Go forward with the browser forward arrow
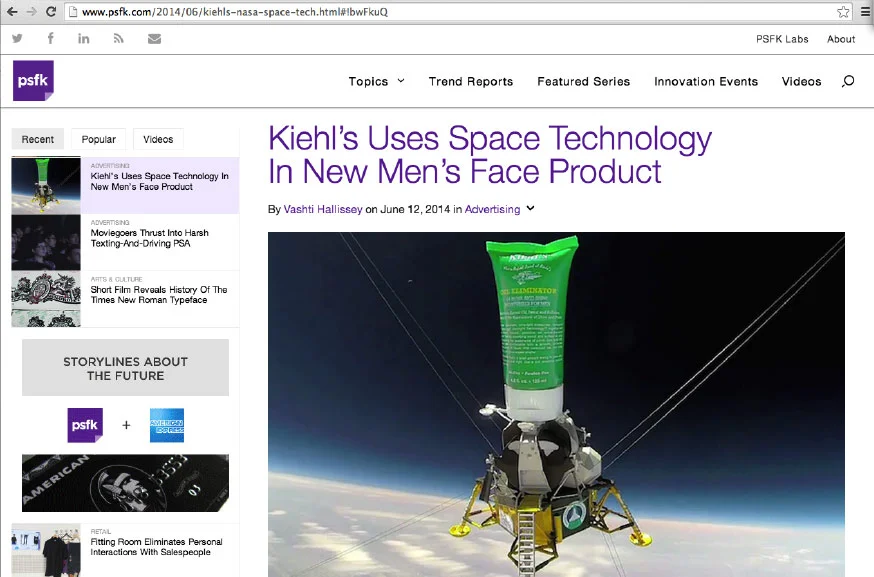Viewport: 874px width, 577px height. point(31,11)
